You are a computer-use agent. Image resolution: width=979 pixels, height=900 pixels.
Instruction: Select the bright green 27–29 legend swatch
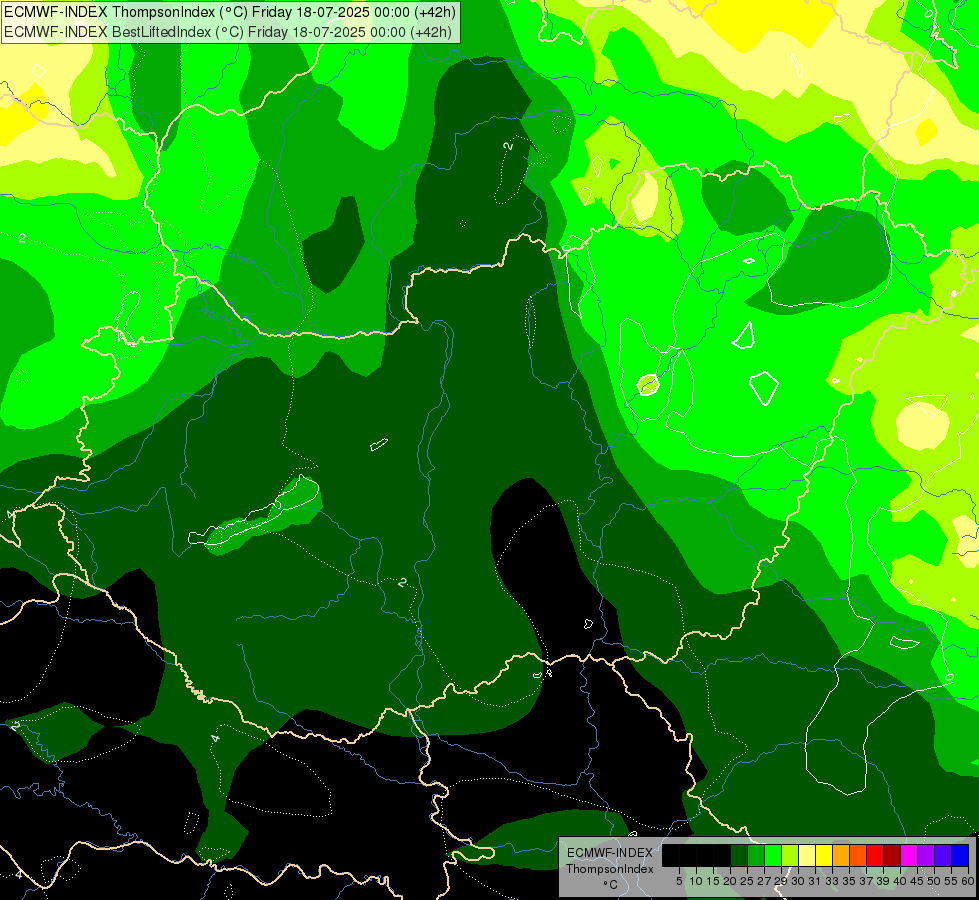pos(773,855)
